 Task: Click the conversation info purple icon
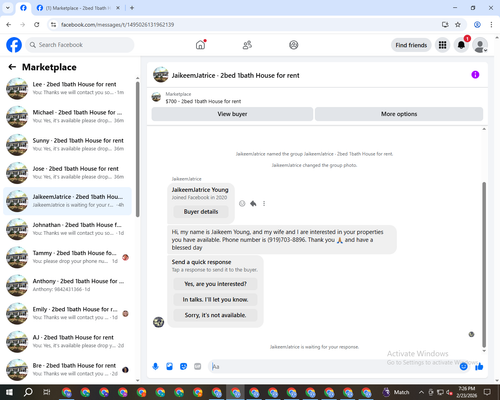click(475, 75)
